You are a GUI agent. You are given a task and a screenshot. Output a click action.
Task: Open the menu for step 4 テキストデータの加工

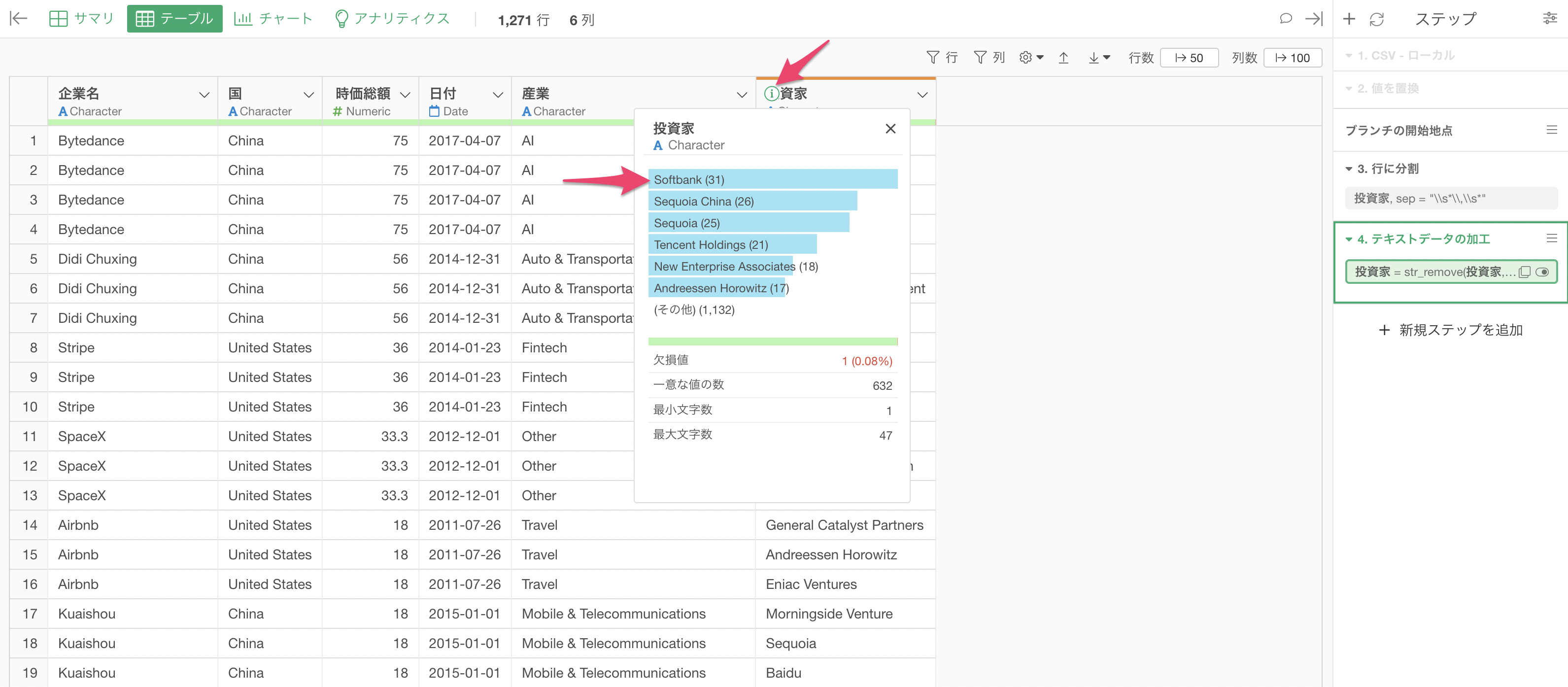pos(1552,239)
